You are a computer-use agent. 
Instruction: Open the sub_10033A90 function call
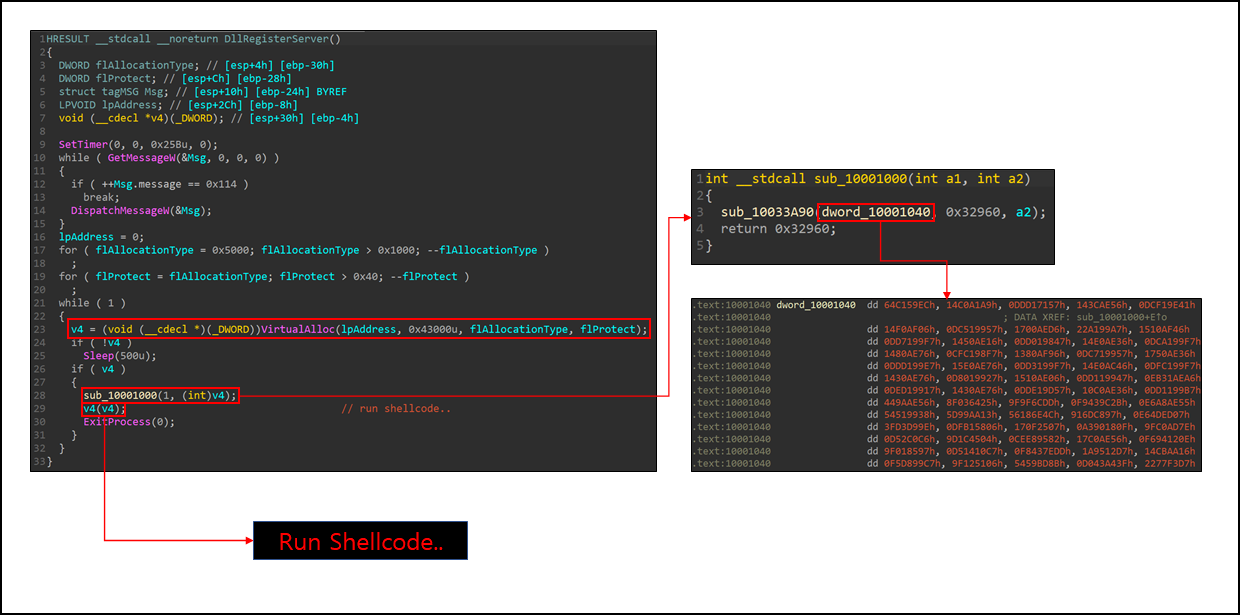pos(767,212)
